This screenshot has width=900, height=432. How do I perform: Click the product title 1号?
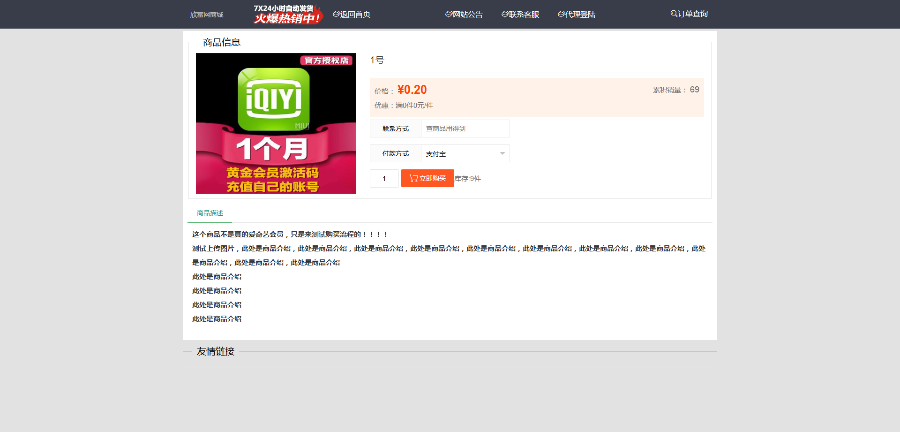pyautogui.click(x=377, y=60)
